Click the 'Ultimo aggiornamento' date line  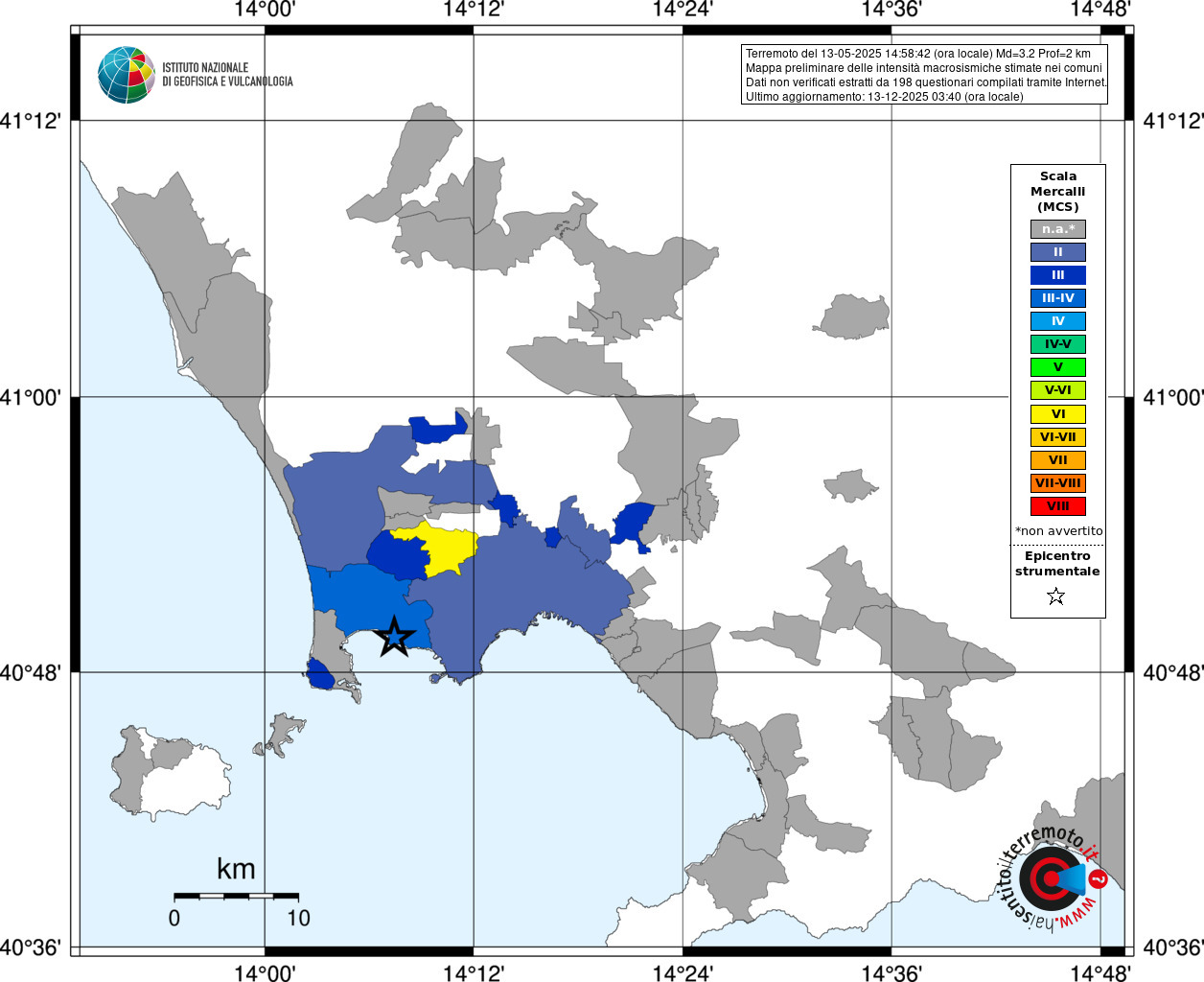885,97
